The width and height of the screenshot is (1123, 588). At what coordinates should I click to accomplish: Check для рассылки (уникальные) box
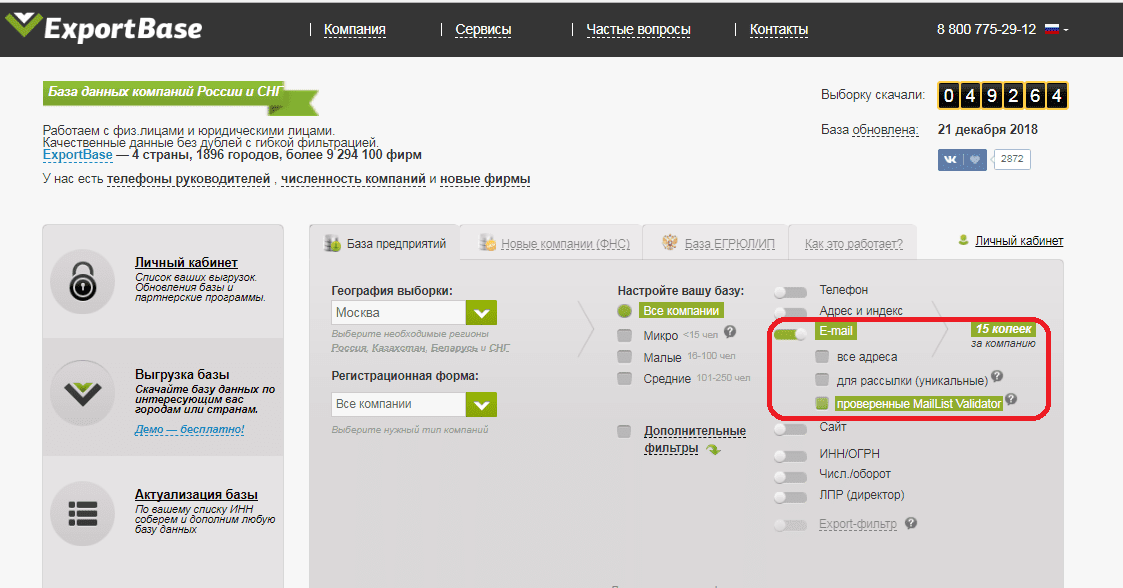(x=821, y=380)
